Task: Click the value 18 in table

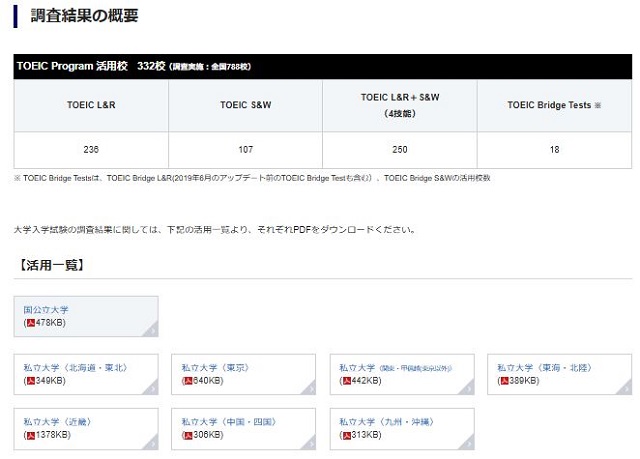Action: (x=554, y=150)
